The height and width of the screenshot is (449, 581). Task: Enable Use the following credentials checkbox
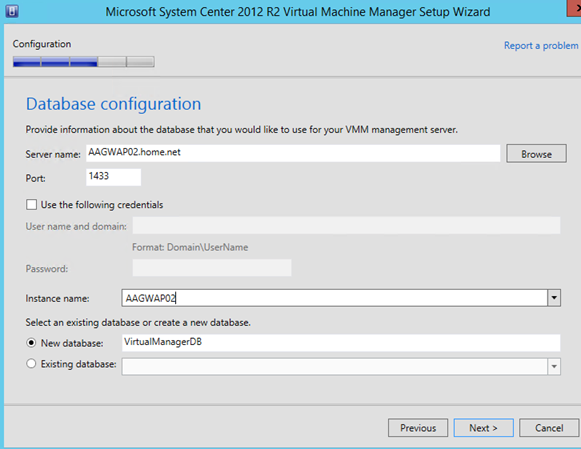(x=31, y=204)
